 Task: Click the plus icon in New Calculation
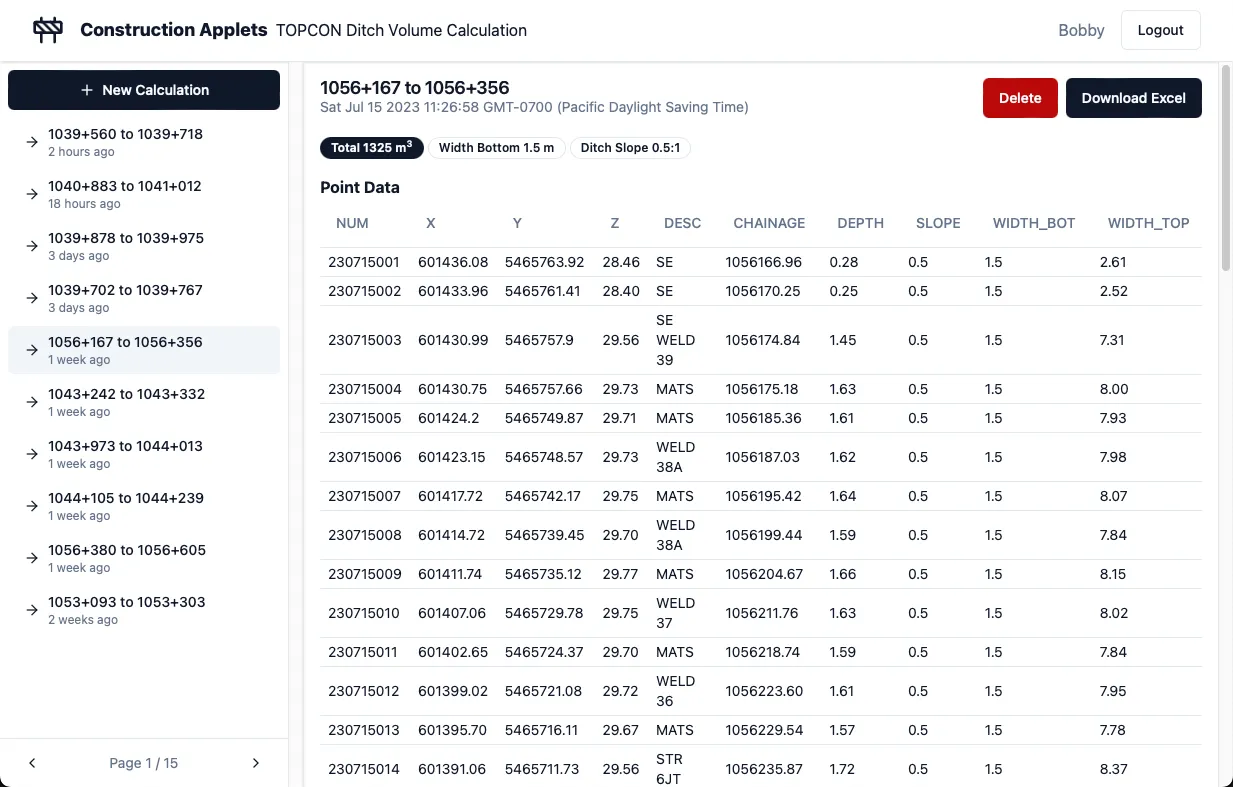(x=86, y=90)
